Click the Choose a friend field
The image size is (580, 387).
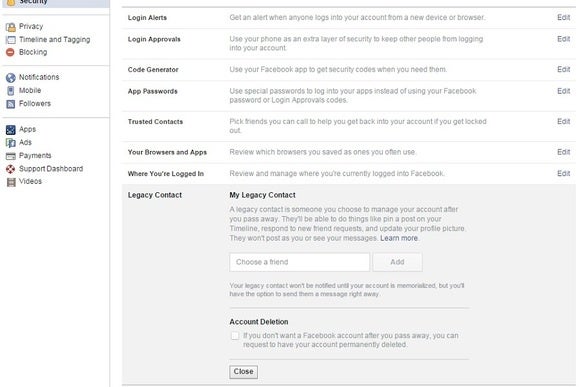[x=299, y=262]
